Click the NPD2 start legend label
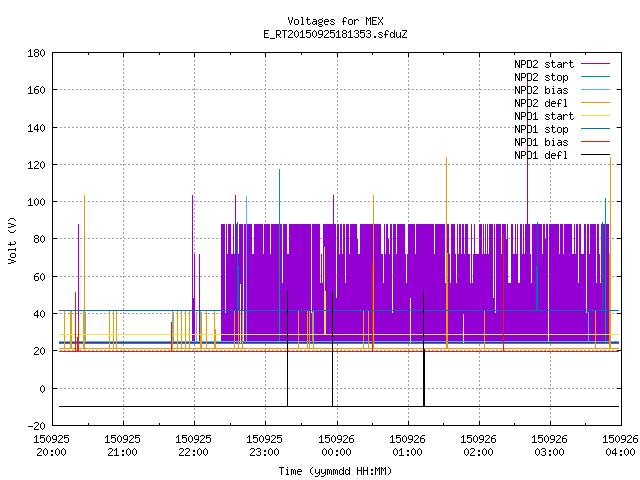The width and height of the screenshot is (640, 480). point(544,64)
